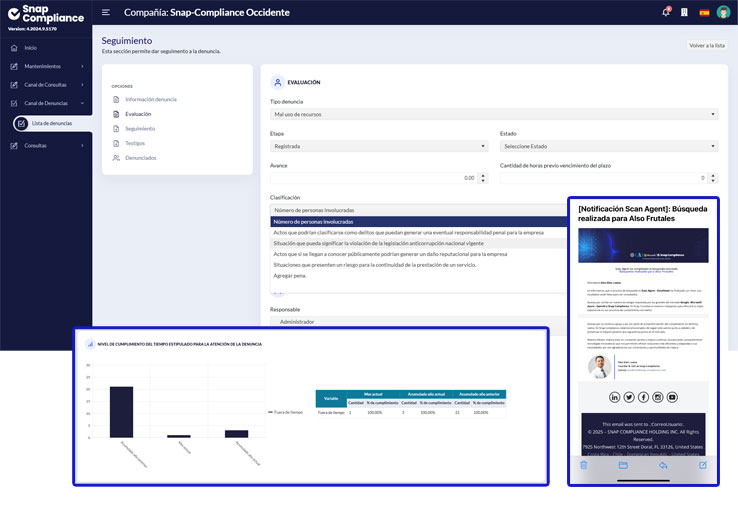Click the tallest bar in compliance chart
The image size is (738, 507).
click(121, 412)
